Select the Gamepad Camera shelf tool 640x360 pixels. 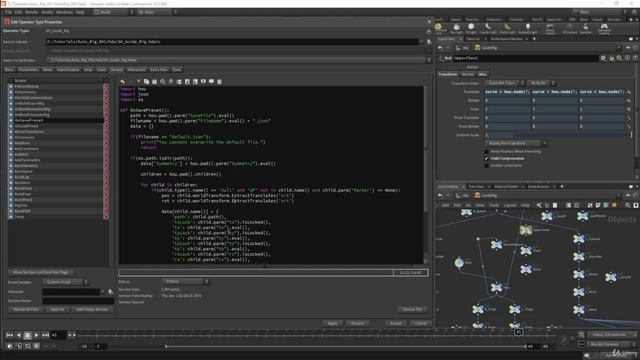[604, 29]
